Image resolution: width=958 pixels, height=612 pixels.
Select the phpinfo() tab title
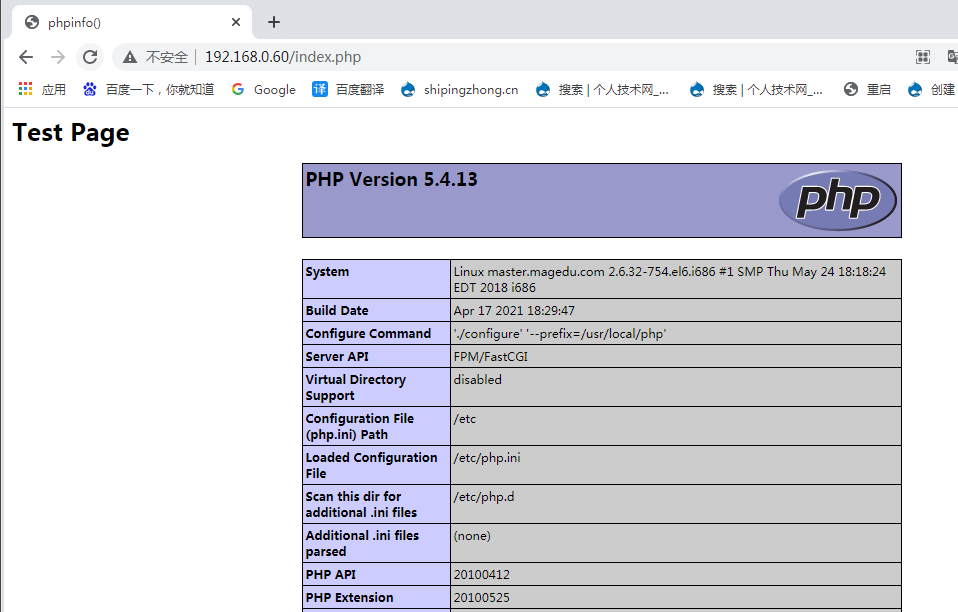75,22
